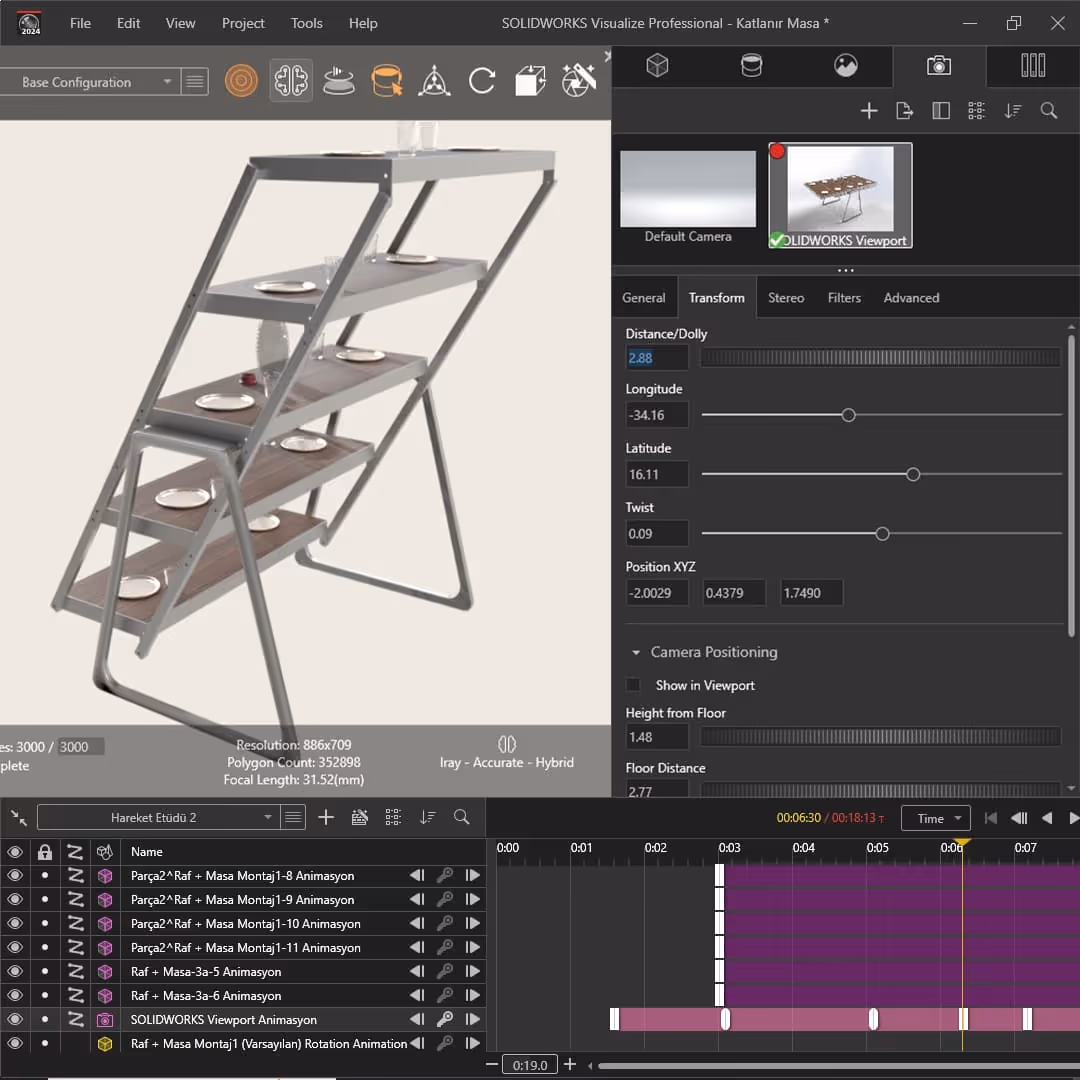Toggle lock dot for Raf + Masa-3a-6 Animasyon
1080x1080 pixels.
[x=45, y=995]
